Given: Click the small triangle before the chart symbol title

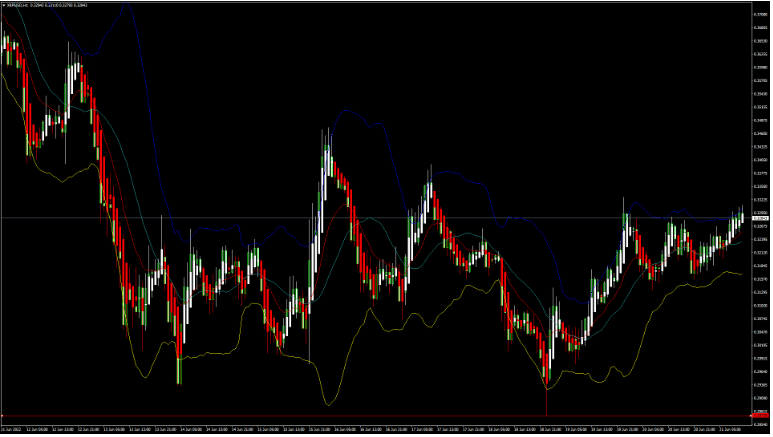Looking at the screenshot, I should click(x=4, y=5).
